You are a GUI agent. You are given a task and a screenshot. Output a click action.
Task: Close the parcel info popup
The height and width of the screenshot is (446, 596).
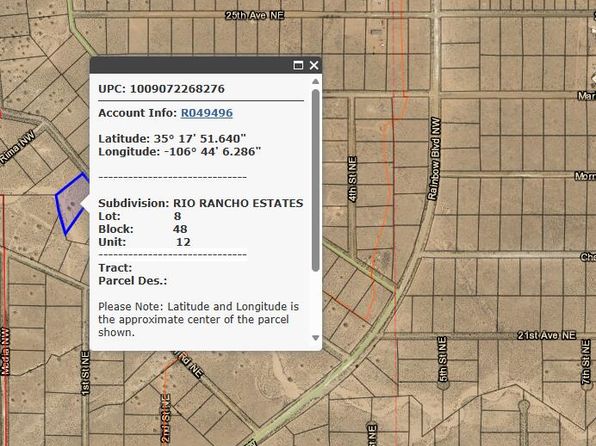pos(314,65)
